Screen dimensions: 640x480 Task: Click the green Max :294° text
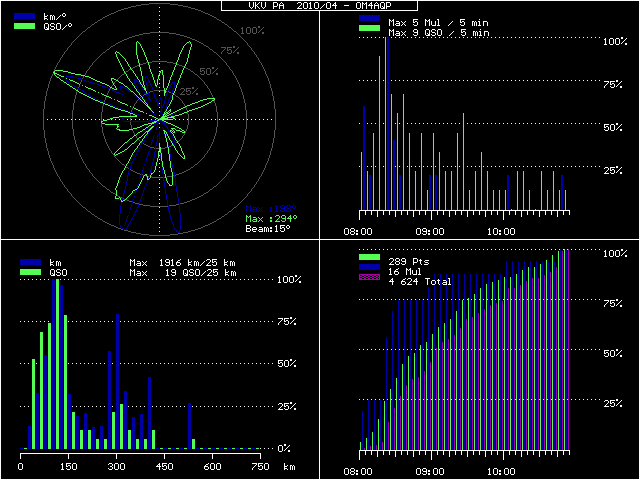tap(271, 218)
